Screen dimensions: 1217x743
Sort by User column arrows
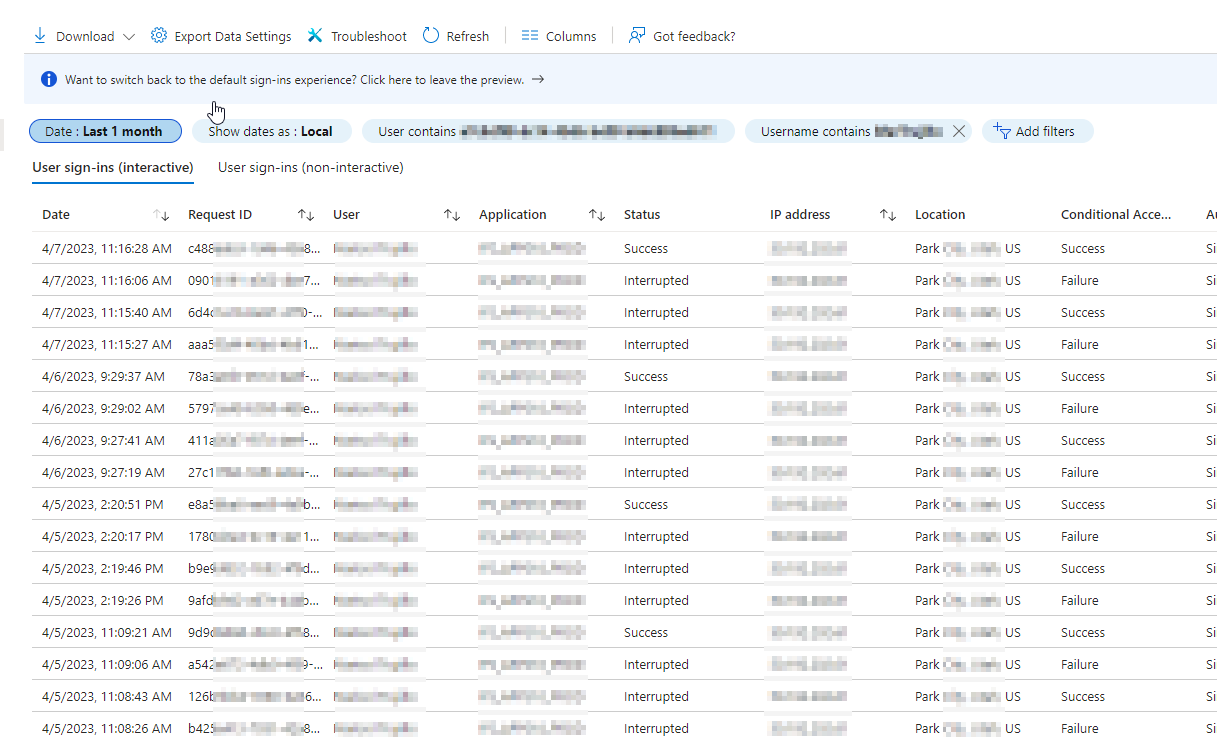452,215
